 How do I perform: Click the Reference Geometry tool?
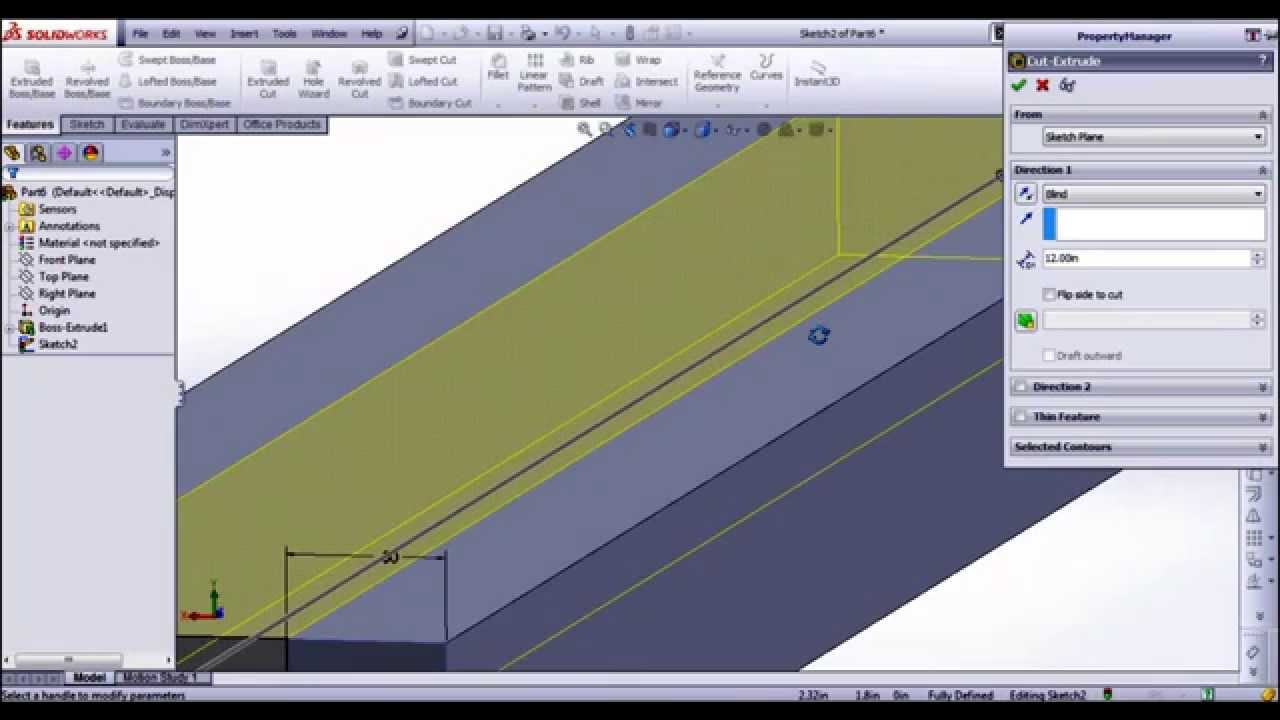[x=717, y=73]
